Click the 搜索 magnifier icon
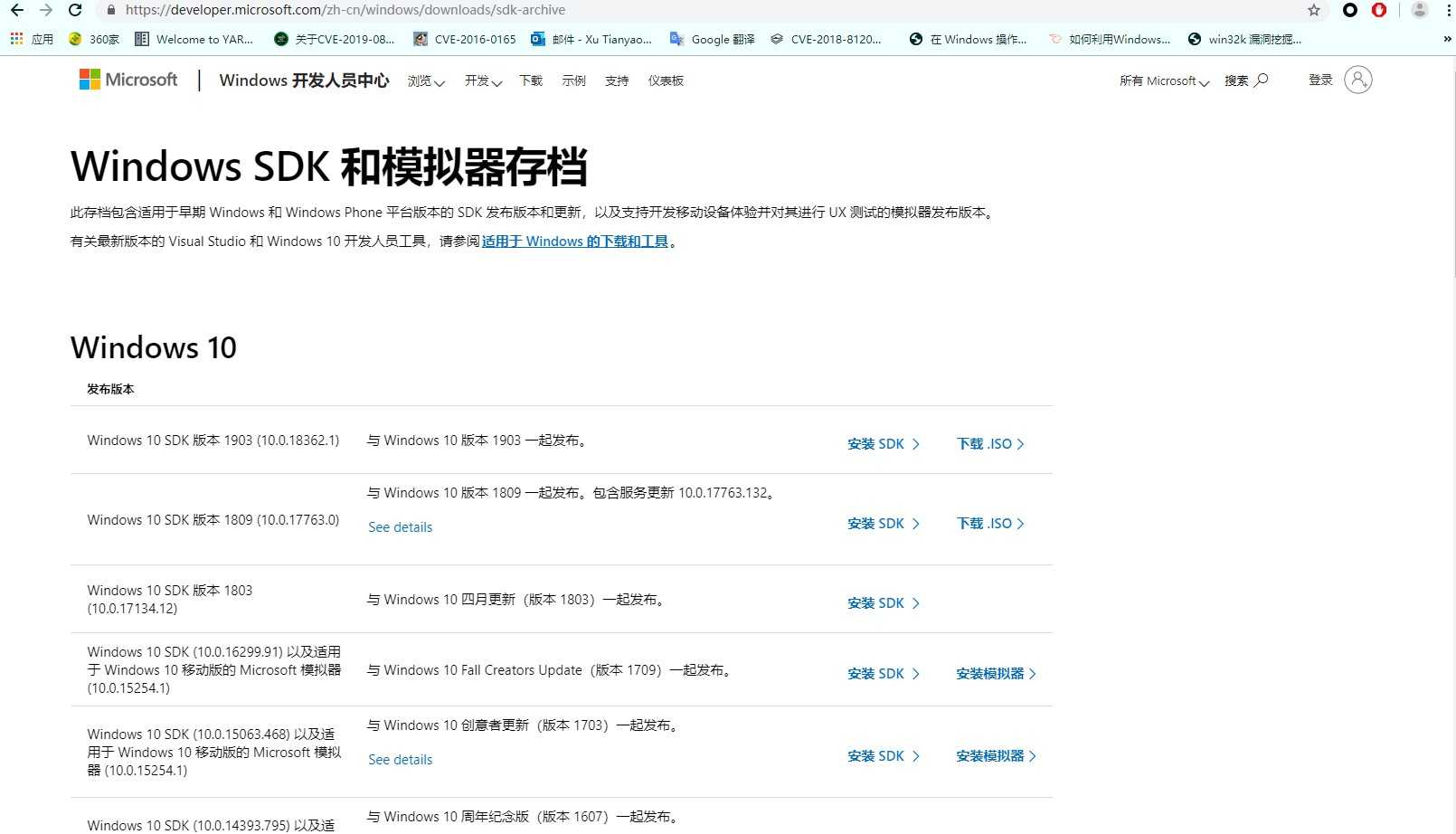This screenshot has height=834, width=1456. click(x=1262, y=80)
